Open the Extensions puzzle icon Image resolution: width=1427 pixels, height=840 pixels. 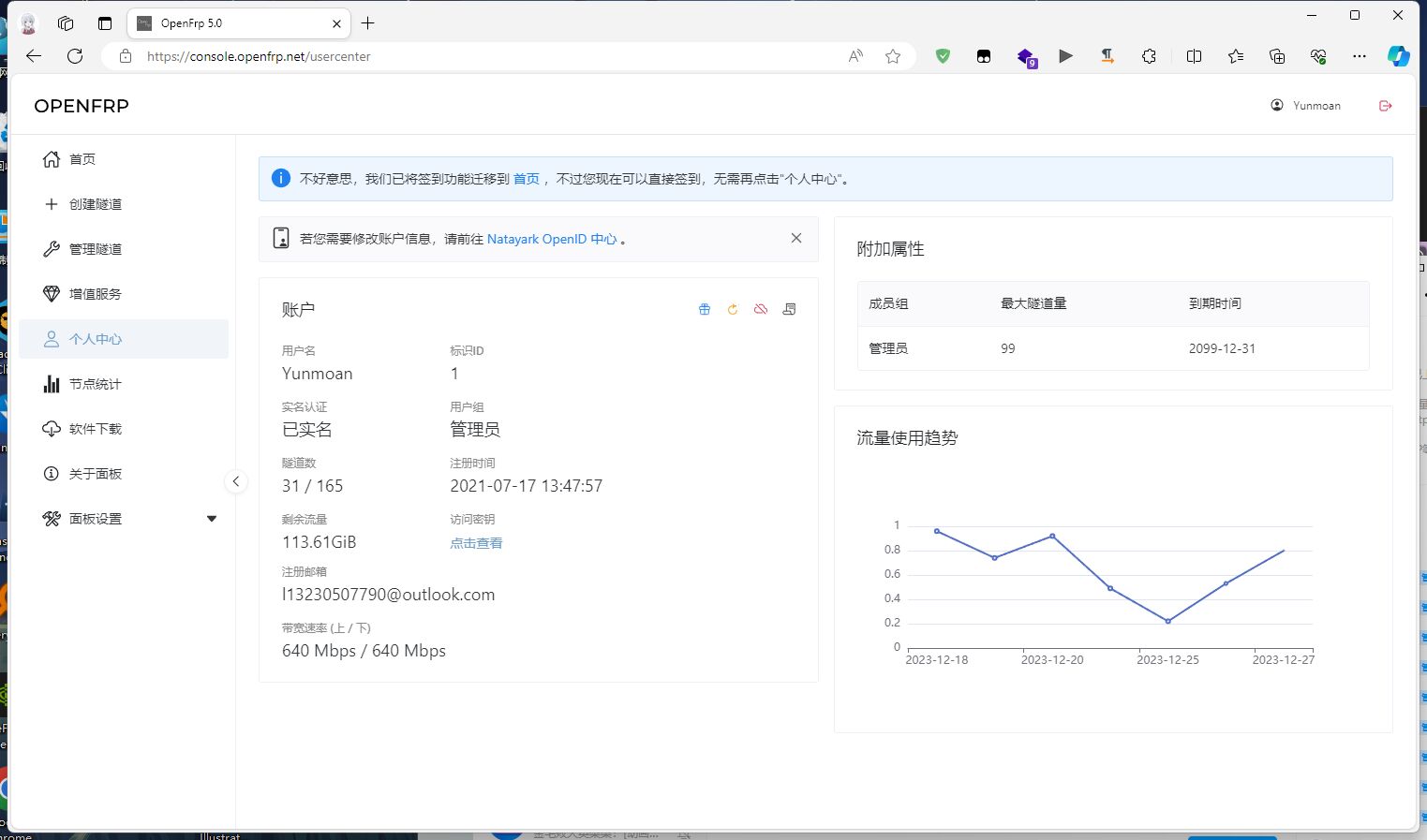(1150, 56)
